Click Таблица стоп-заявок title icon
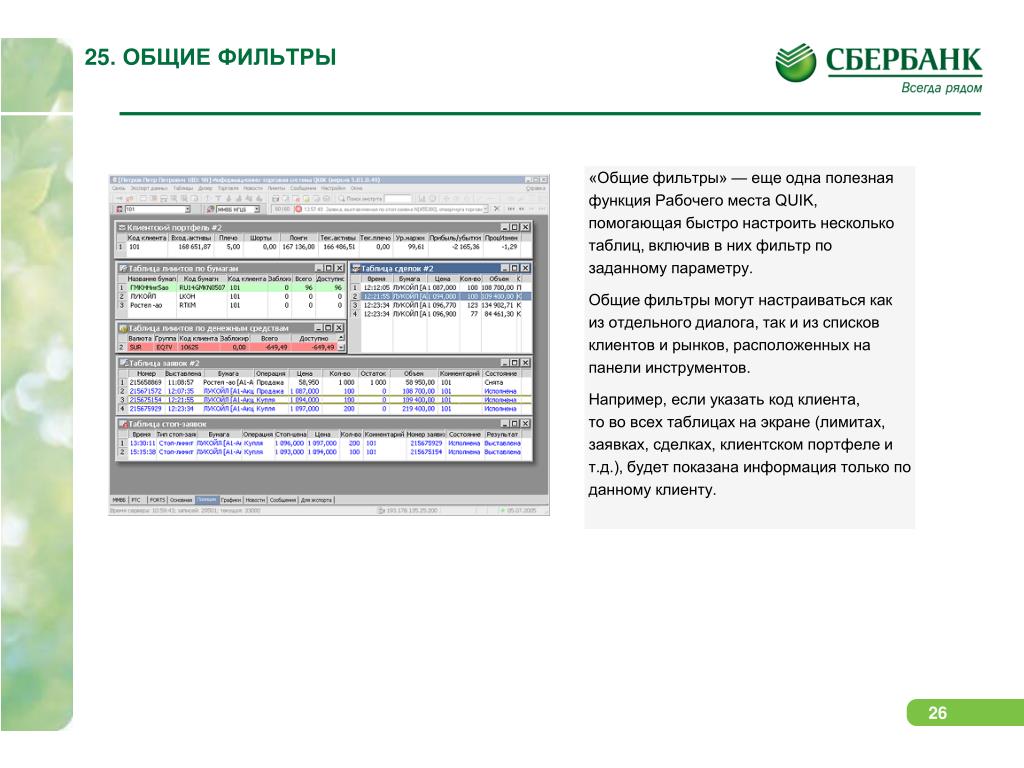The image size is (1024, 768). (123, 423)
